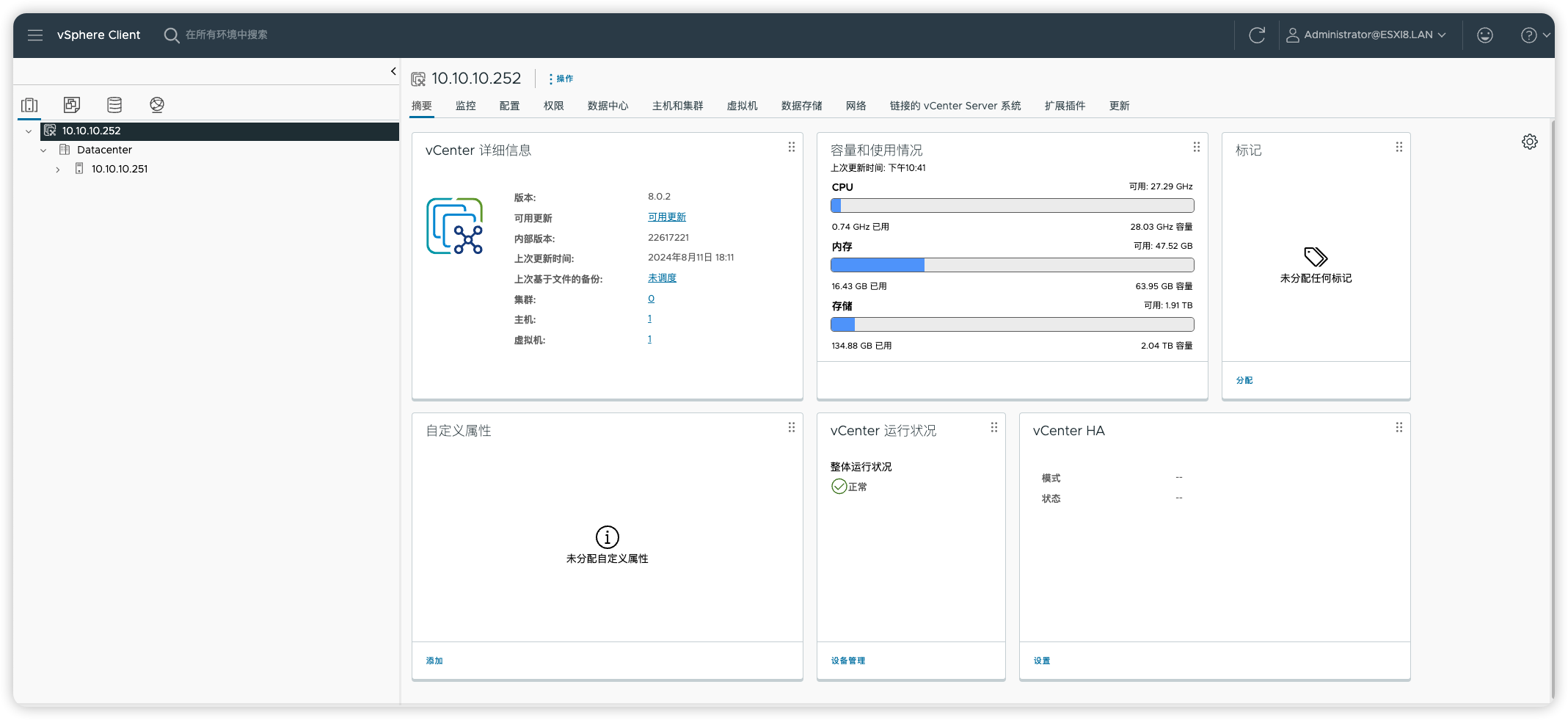1568x720 pixels.
Task: Click the 内存 usage bar
Action: pyautogui.click(x=1012, y=265)
